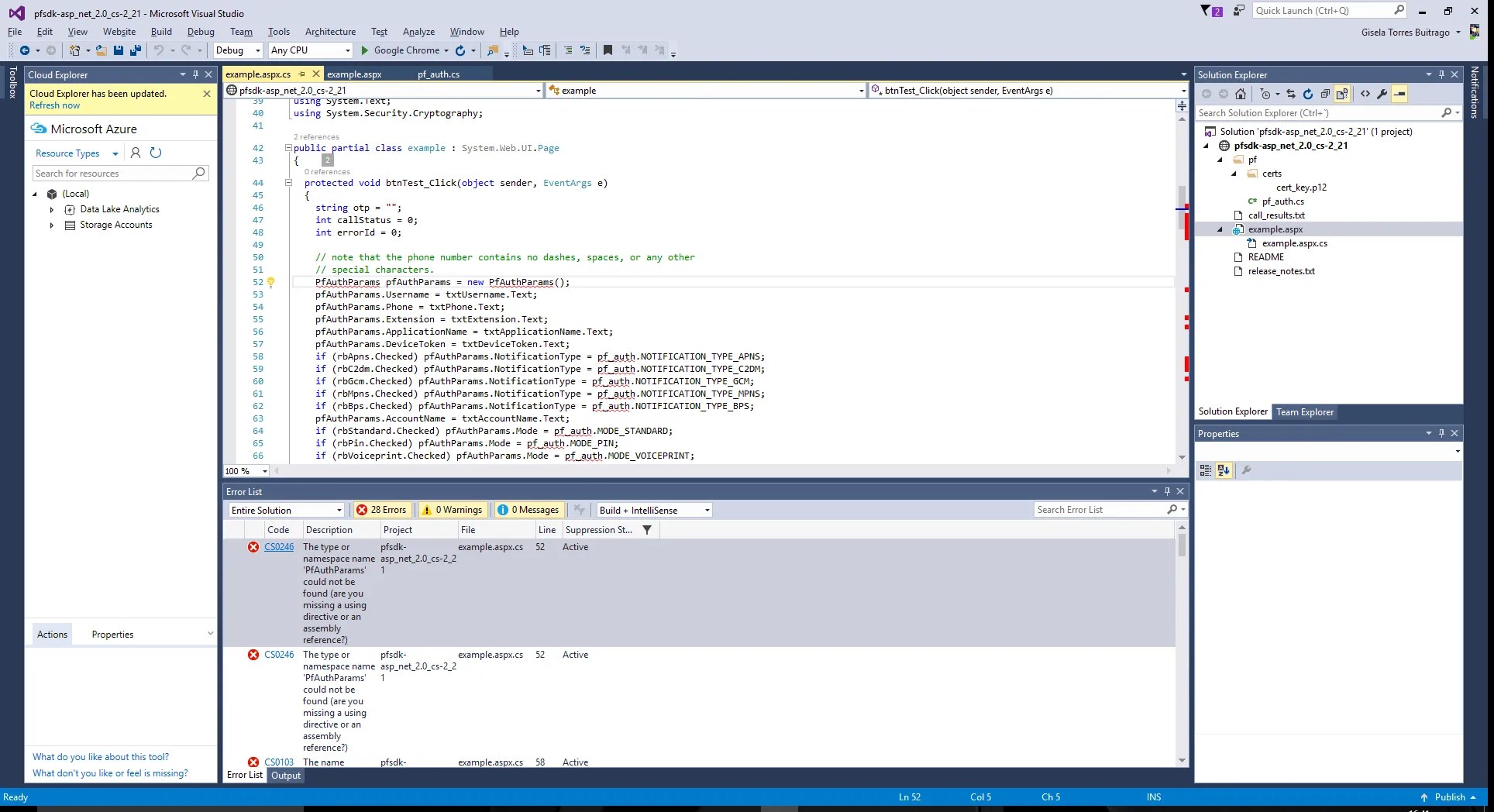
Task: Click the Refresh now link
Action: coord(54,105)
